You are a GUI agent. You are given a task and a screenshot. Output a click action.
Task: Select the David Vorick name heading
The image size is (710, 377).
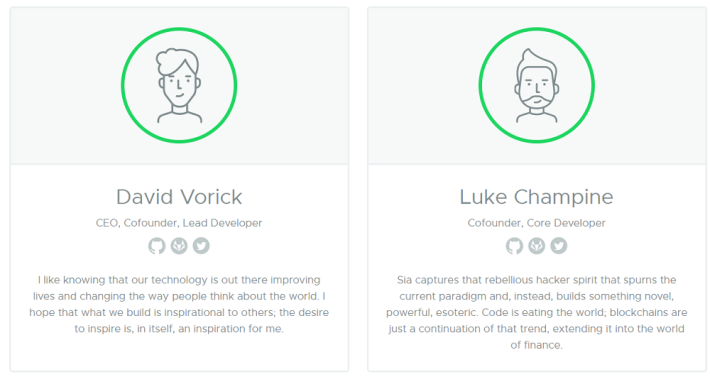tap(179, 197)
